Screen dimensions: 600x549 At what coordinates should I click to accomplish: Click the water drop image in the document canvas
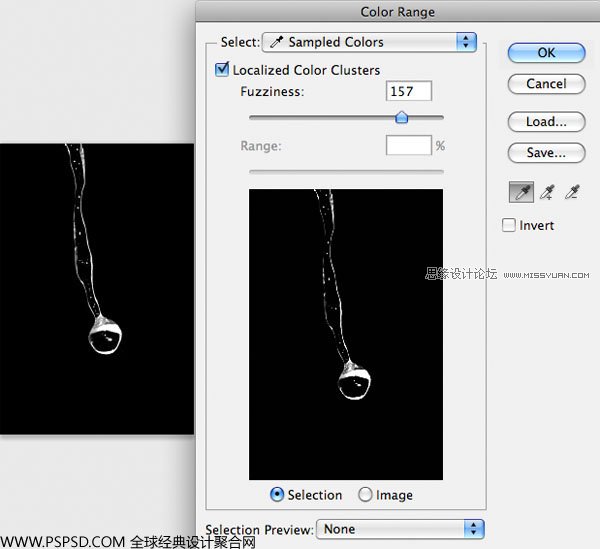pyautogui.click(x=97, y=289)
